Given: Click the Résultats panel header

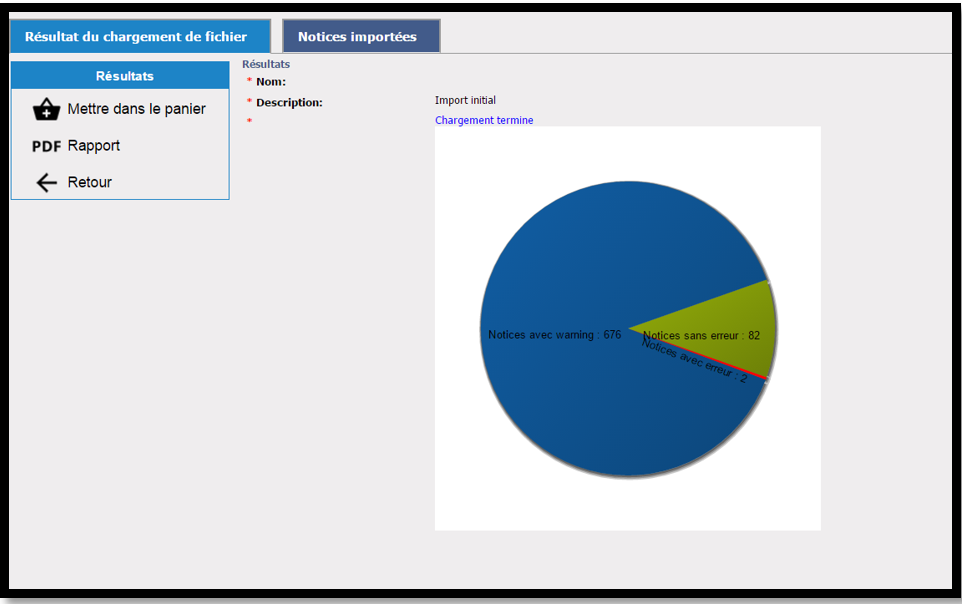Looking at the screenshot, I should click(x=120, y=76).
